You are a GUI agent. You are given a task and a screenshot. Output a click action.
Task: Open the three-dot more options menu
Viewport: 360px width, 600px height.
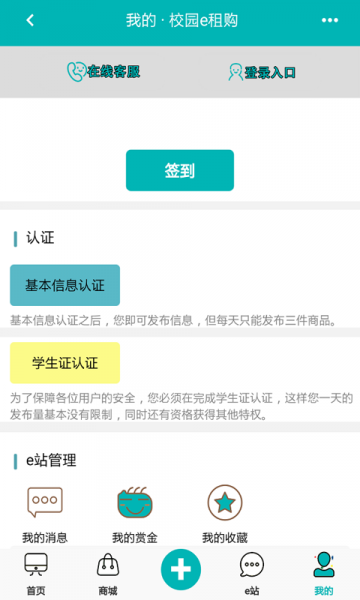click(x=329, y=20)
